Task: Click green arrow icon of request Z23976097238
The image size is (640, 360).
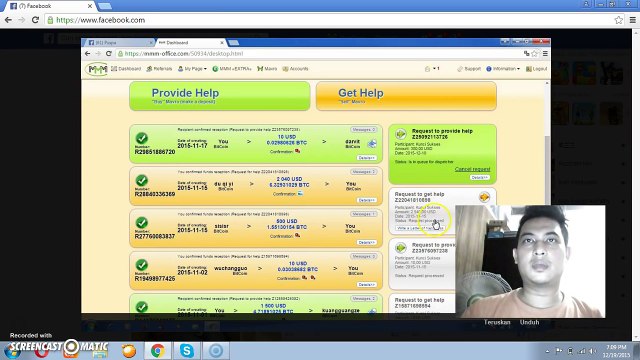Action: [x=401, y=247]
